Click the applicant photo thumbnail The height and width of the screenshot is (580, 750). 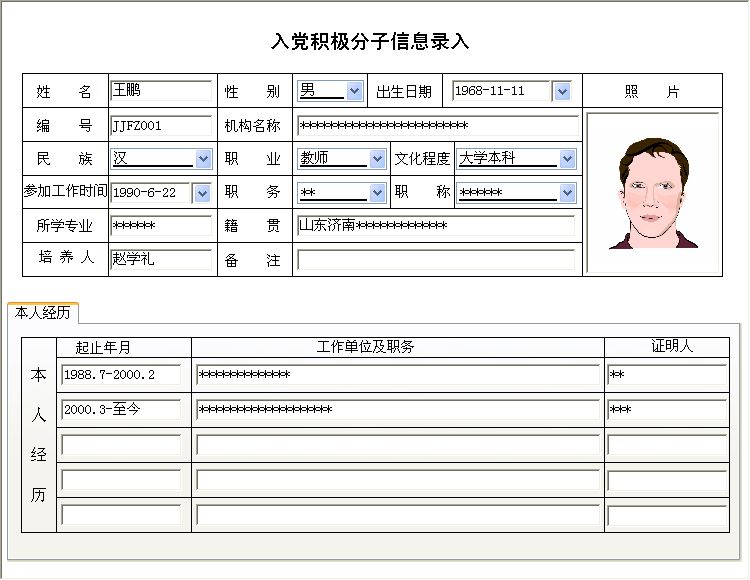coord(652,193)
